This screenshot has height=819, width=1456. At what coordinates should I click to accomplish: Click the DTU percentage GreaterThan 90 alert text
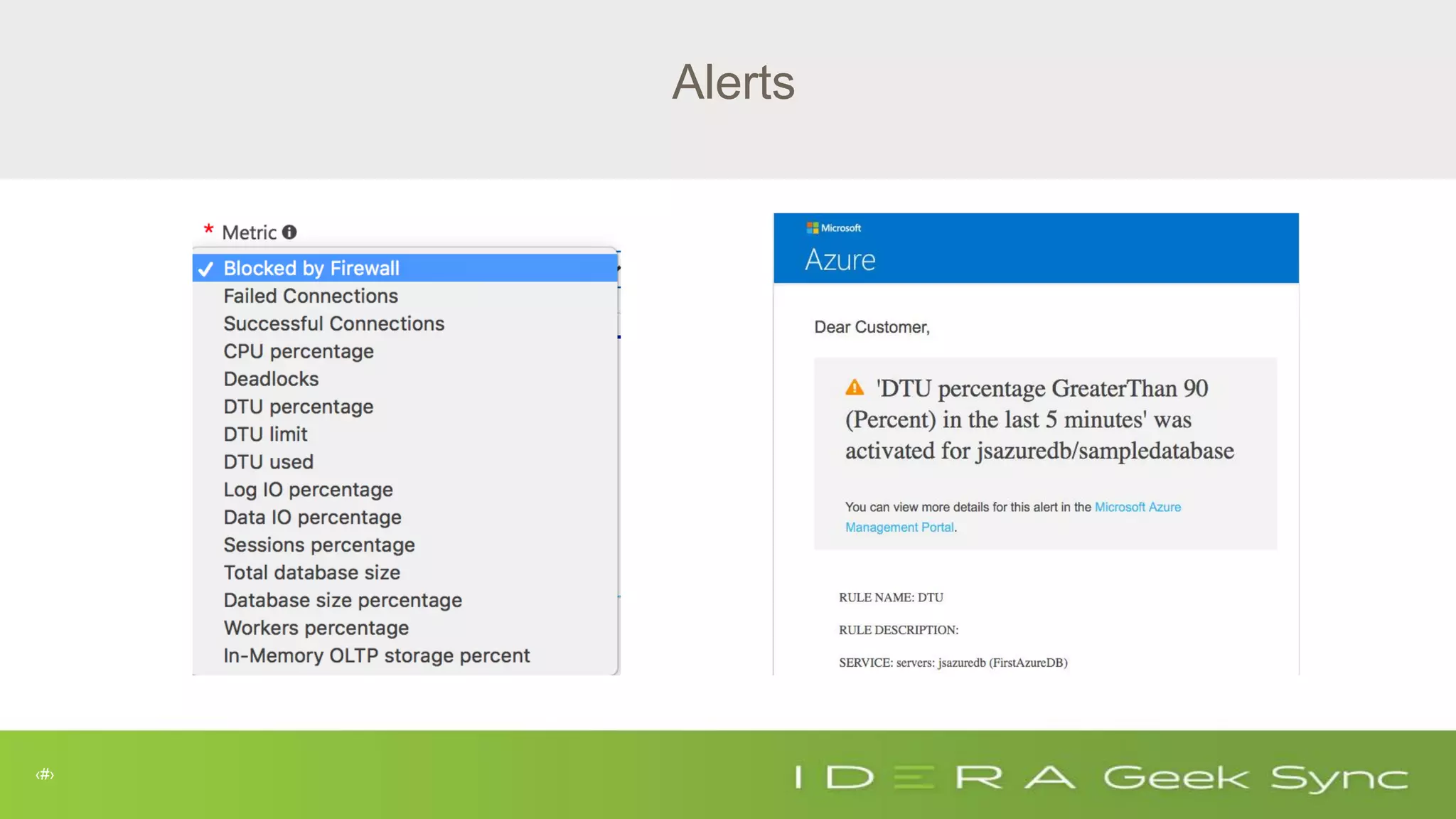1039,419
